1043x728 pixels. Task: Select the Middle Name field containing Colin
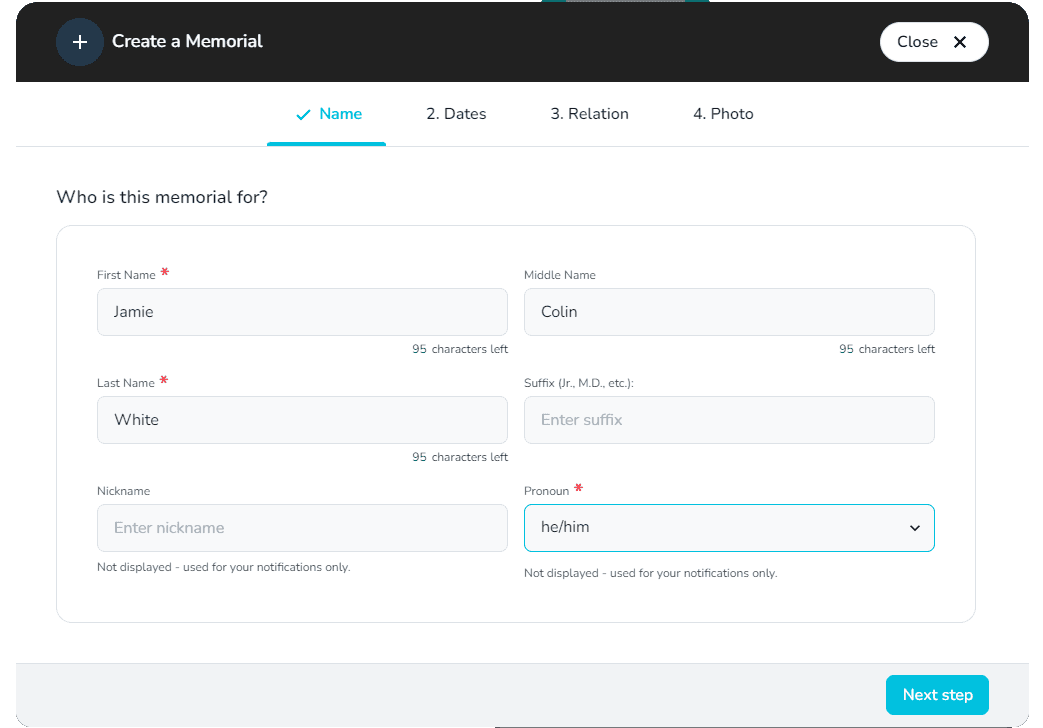[729, 312]
